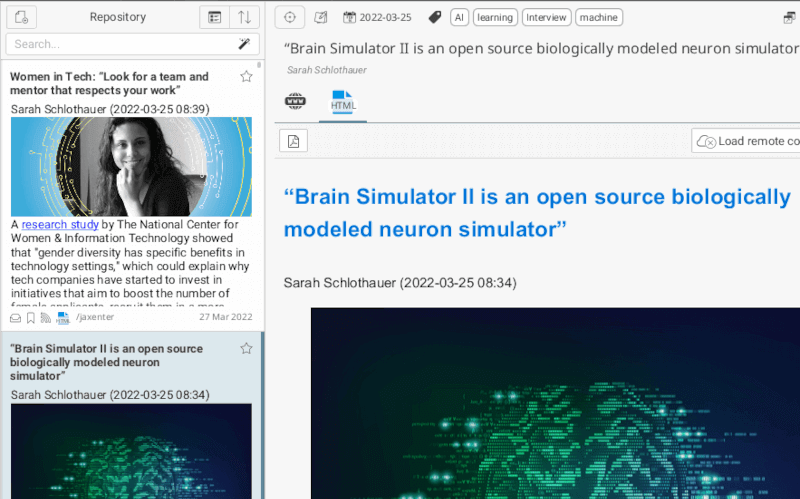Screen dimensions: 800x499
Task: Click the edit note icon
Action: point(321,17)
